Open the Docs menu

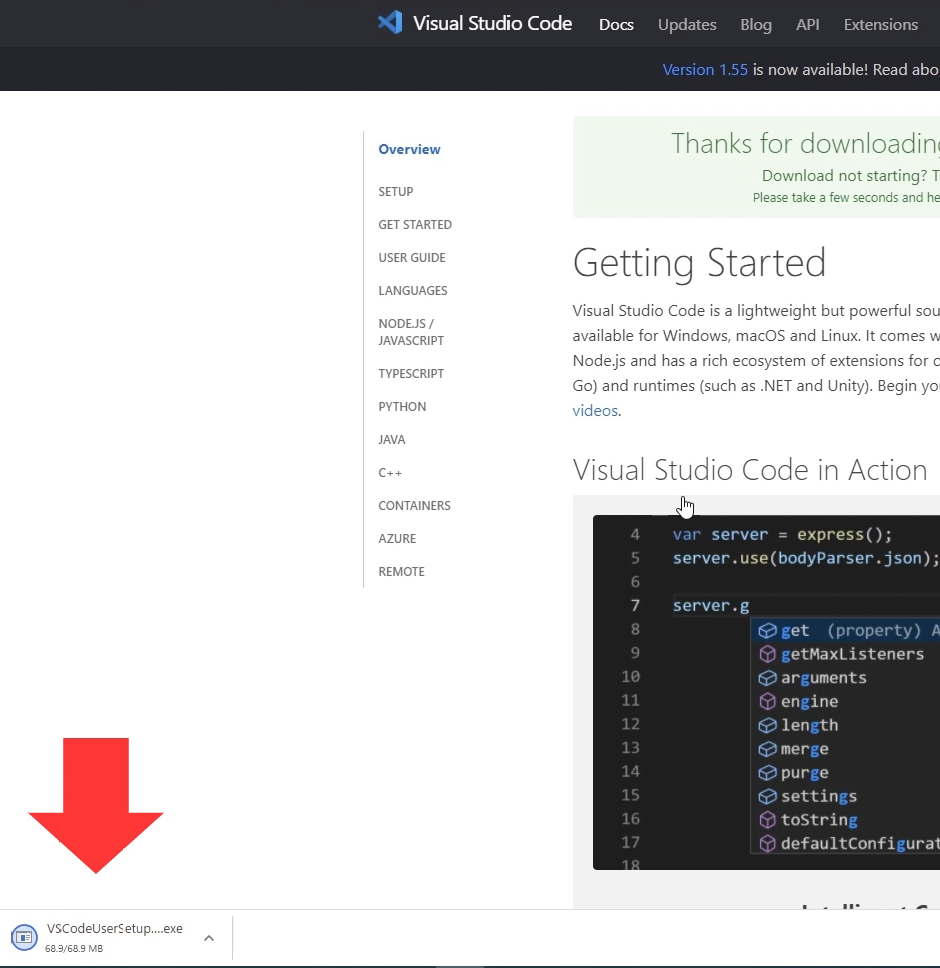coord(616,24)
